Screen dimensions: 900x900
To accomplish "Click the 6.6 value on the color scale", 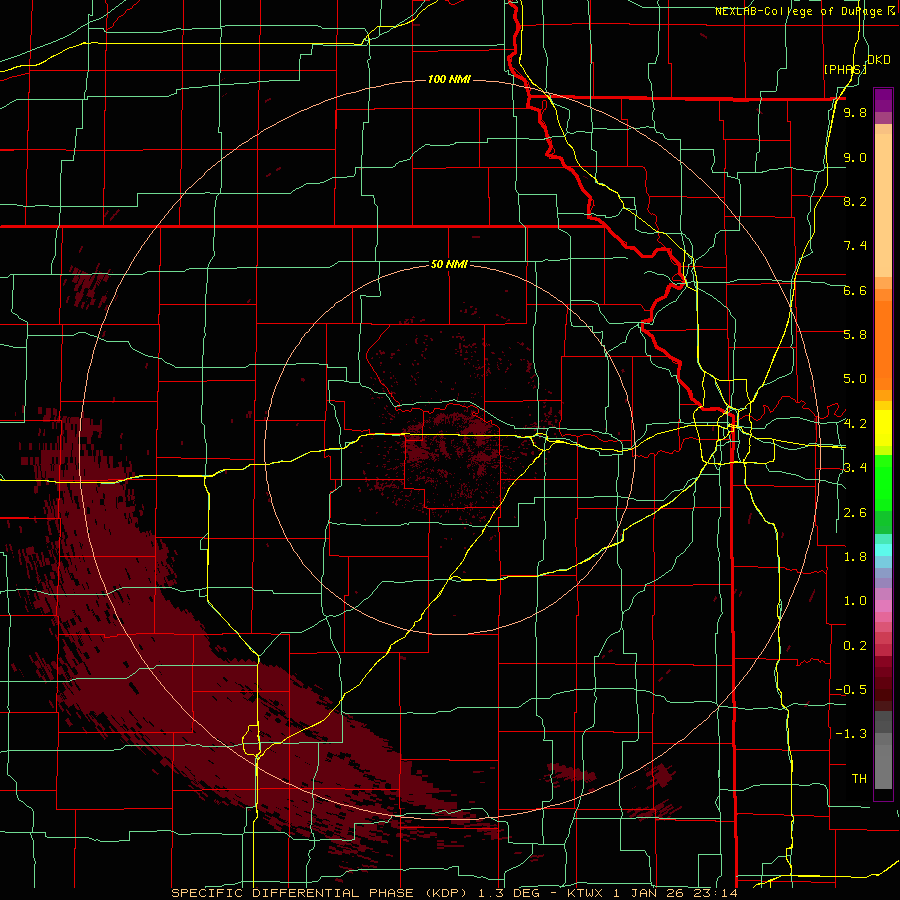I will point(855,290).
